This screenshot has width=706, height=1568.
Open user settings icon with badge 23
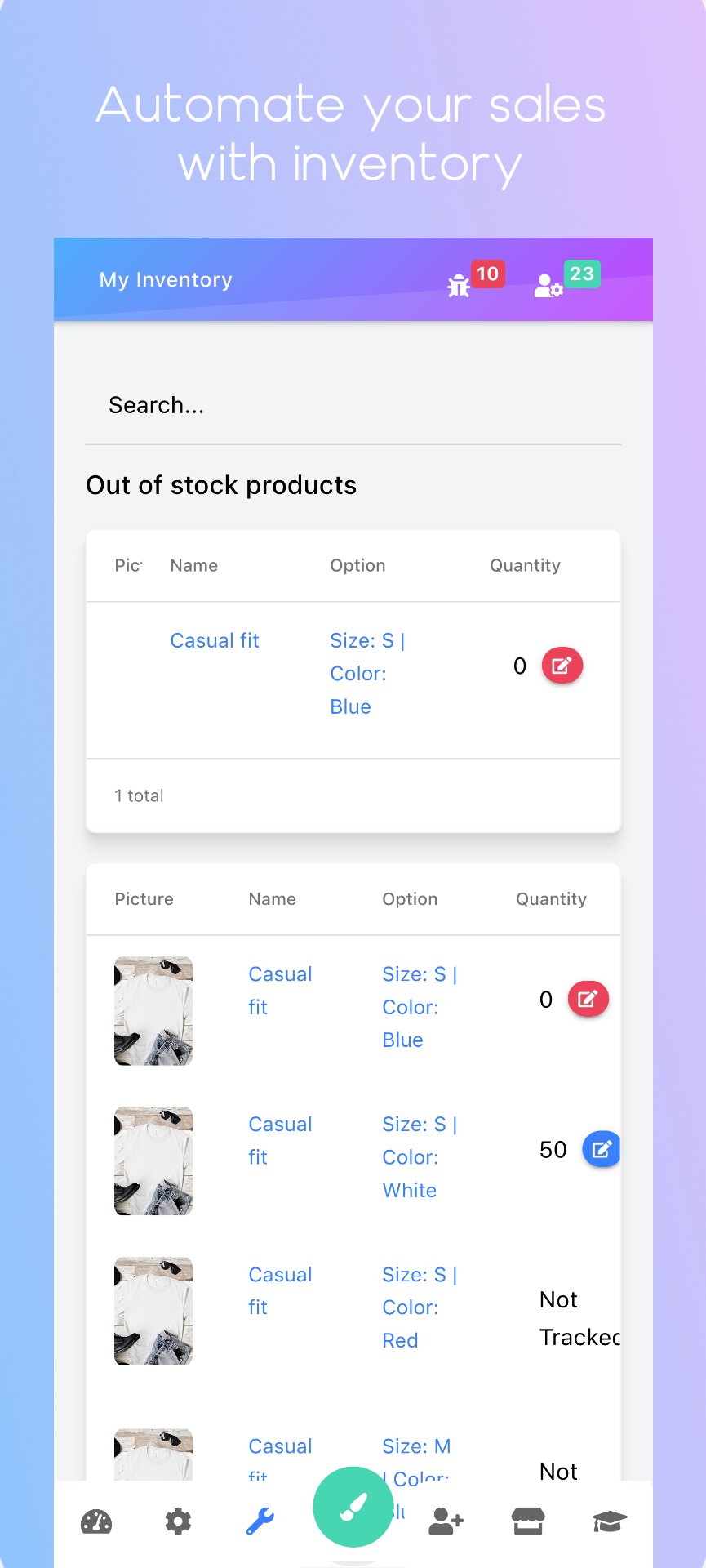(548, 285)
